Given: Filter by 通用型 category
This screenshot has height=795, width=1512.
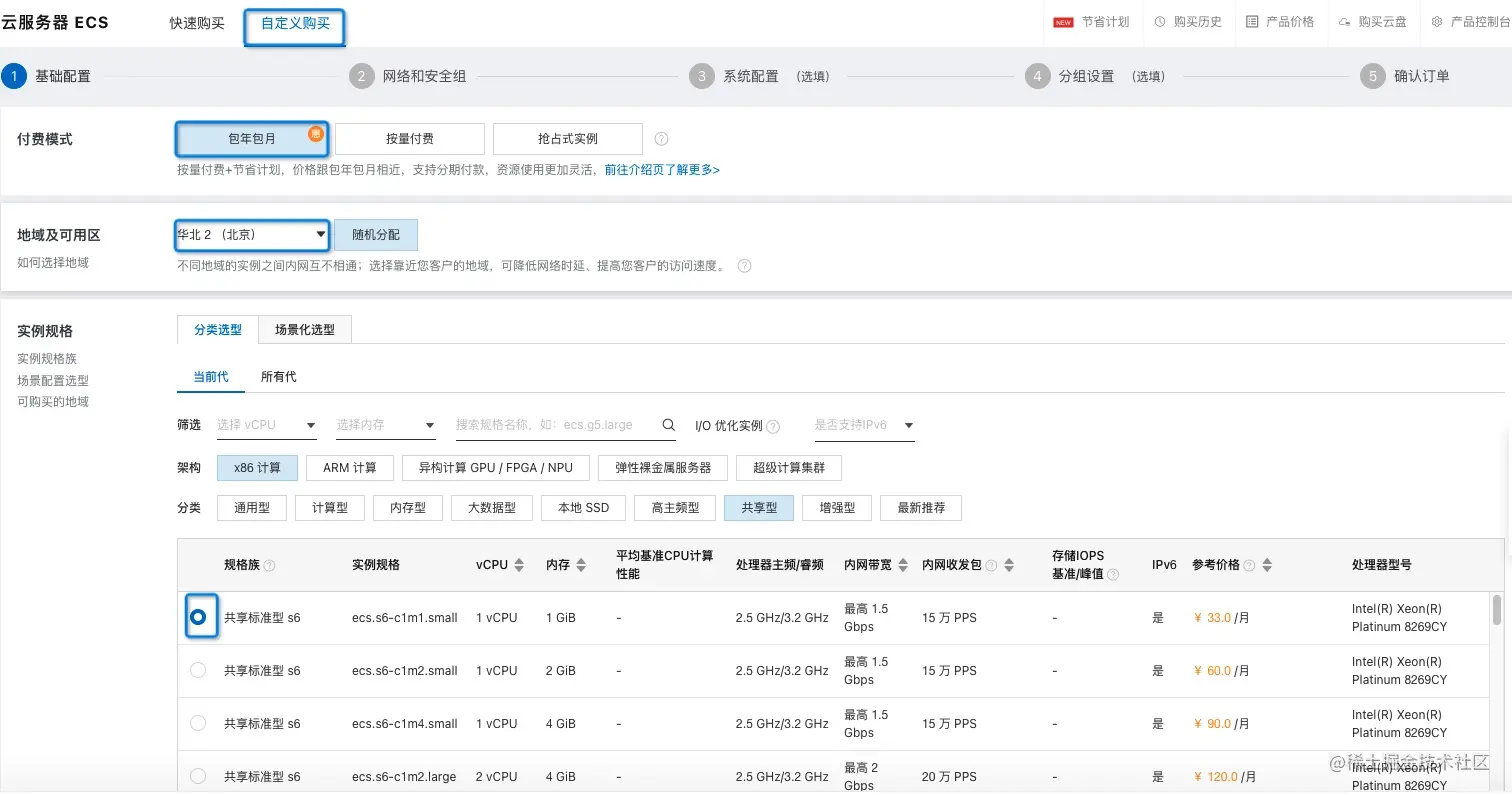Looking at the screenshot, I should (252, 508).
